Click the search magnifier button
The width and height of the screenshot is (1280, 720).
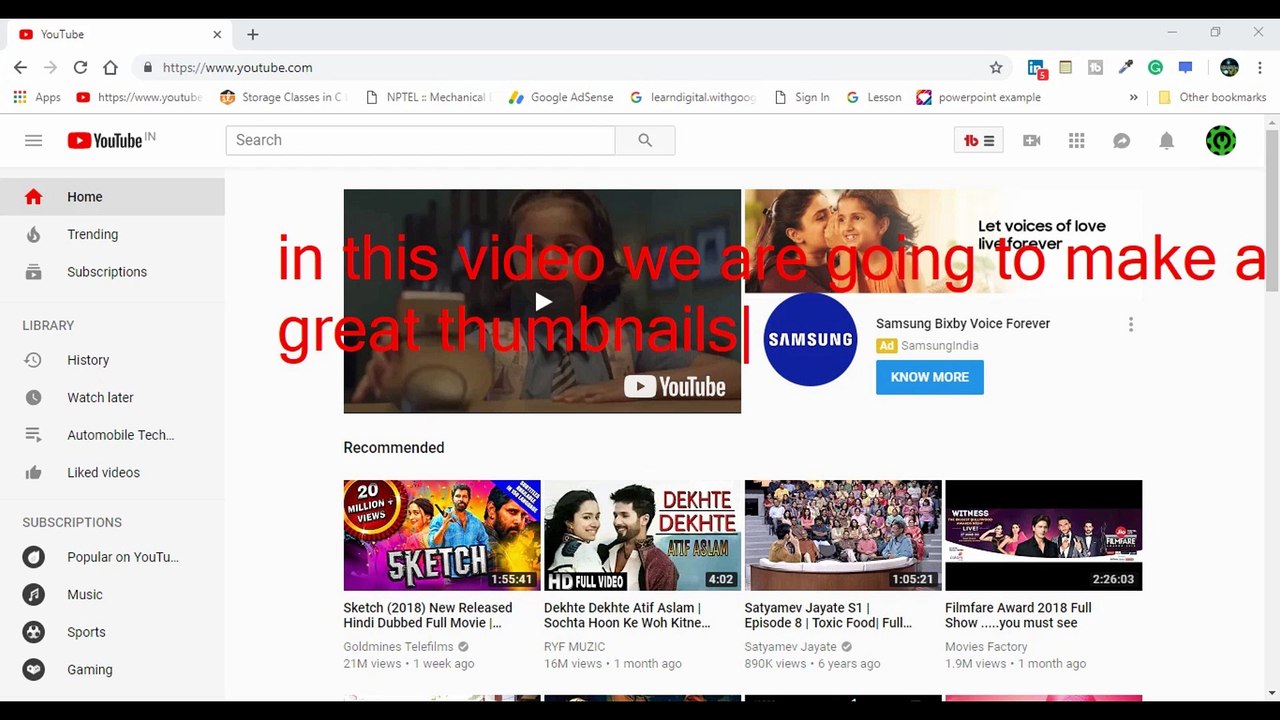645,141
